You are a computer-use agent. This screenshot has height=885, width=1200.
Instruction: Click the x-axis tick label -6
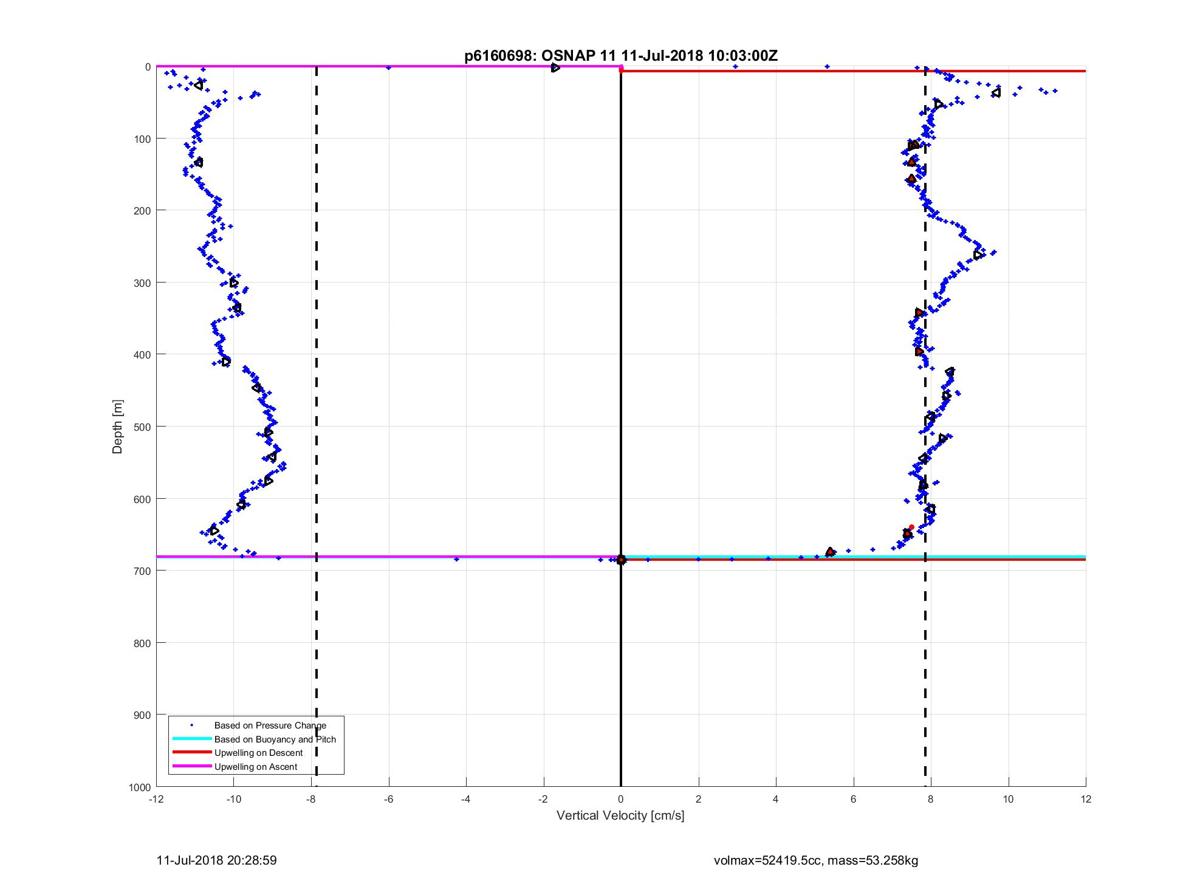388,799
